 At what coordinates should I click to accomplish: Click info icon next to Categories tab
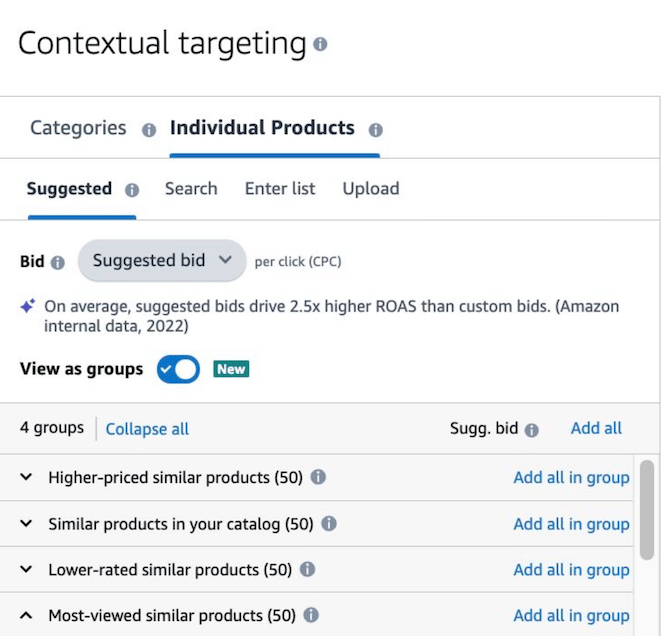[149, 130]
